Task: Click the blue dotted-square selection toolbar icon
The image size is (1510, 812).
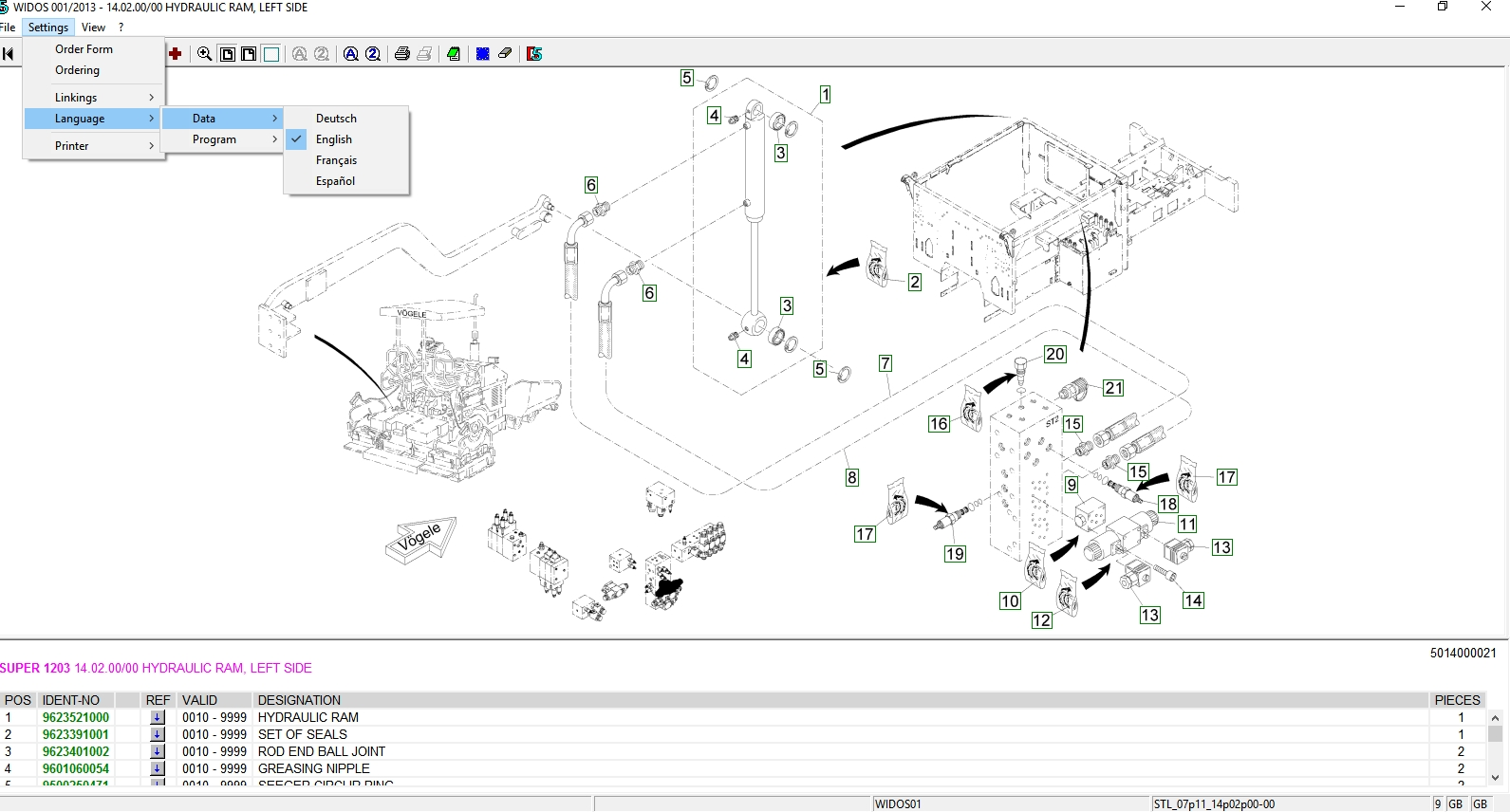Action: point(482,54)
